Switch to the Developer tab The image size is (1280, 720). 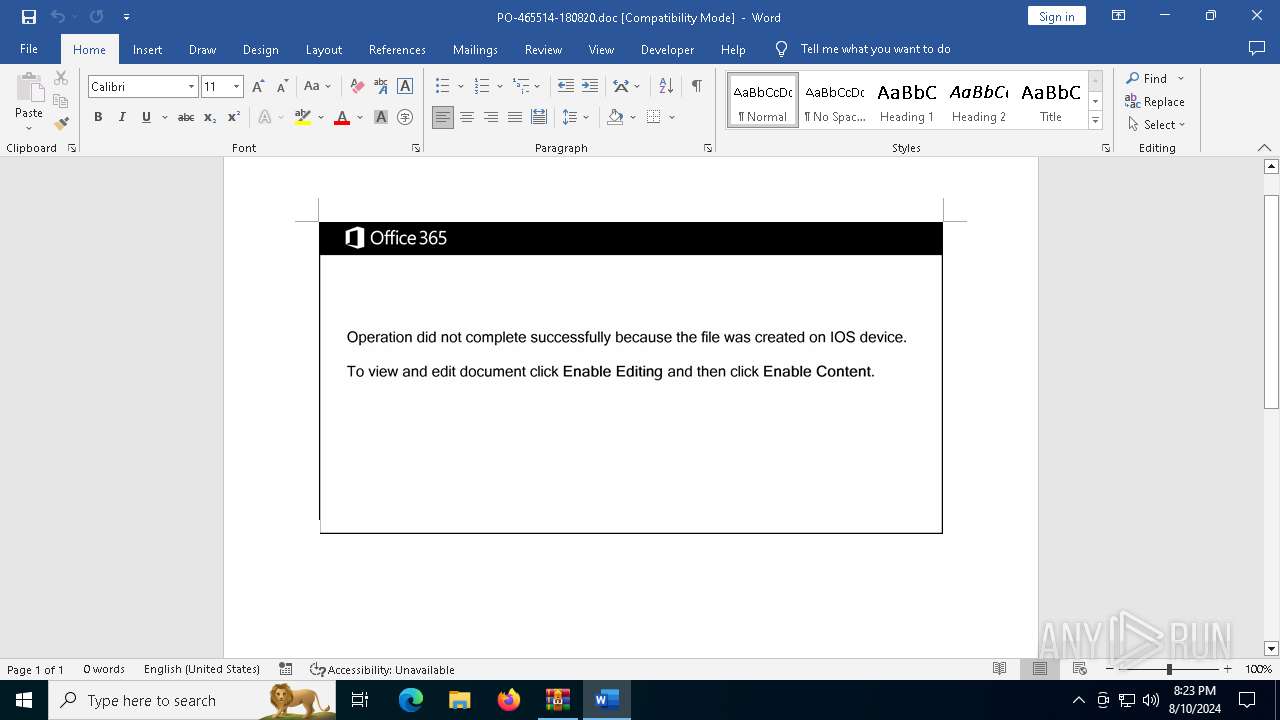(667, 49)
